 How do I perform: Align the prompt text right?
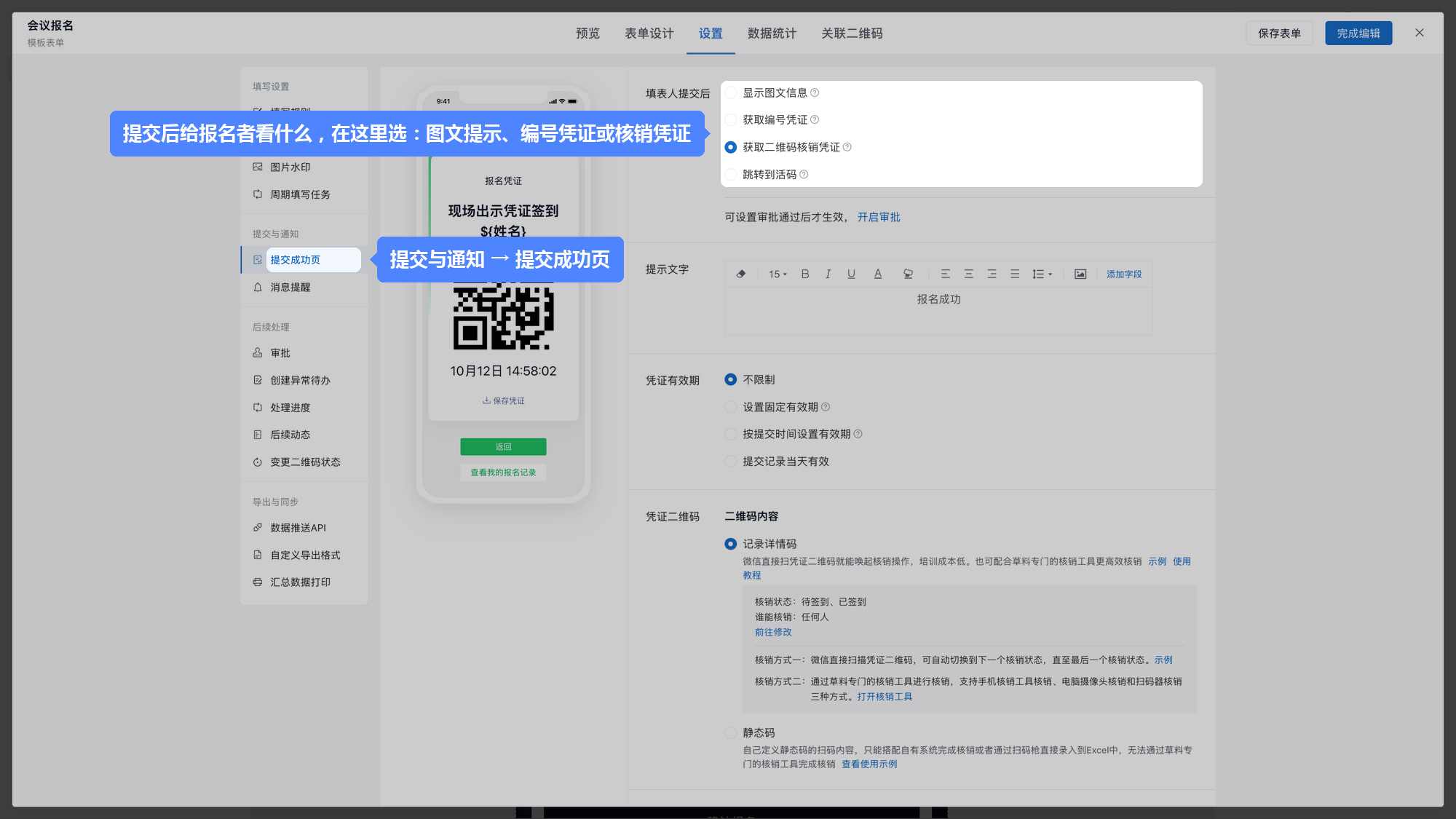[992, 274]
